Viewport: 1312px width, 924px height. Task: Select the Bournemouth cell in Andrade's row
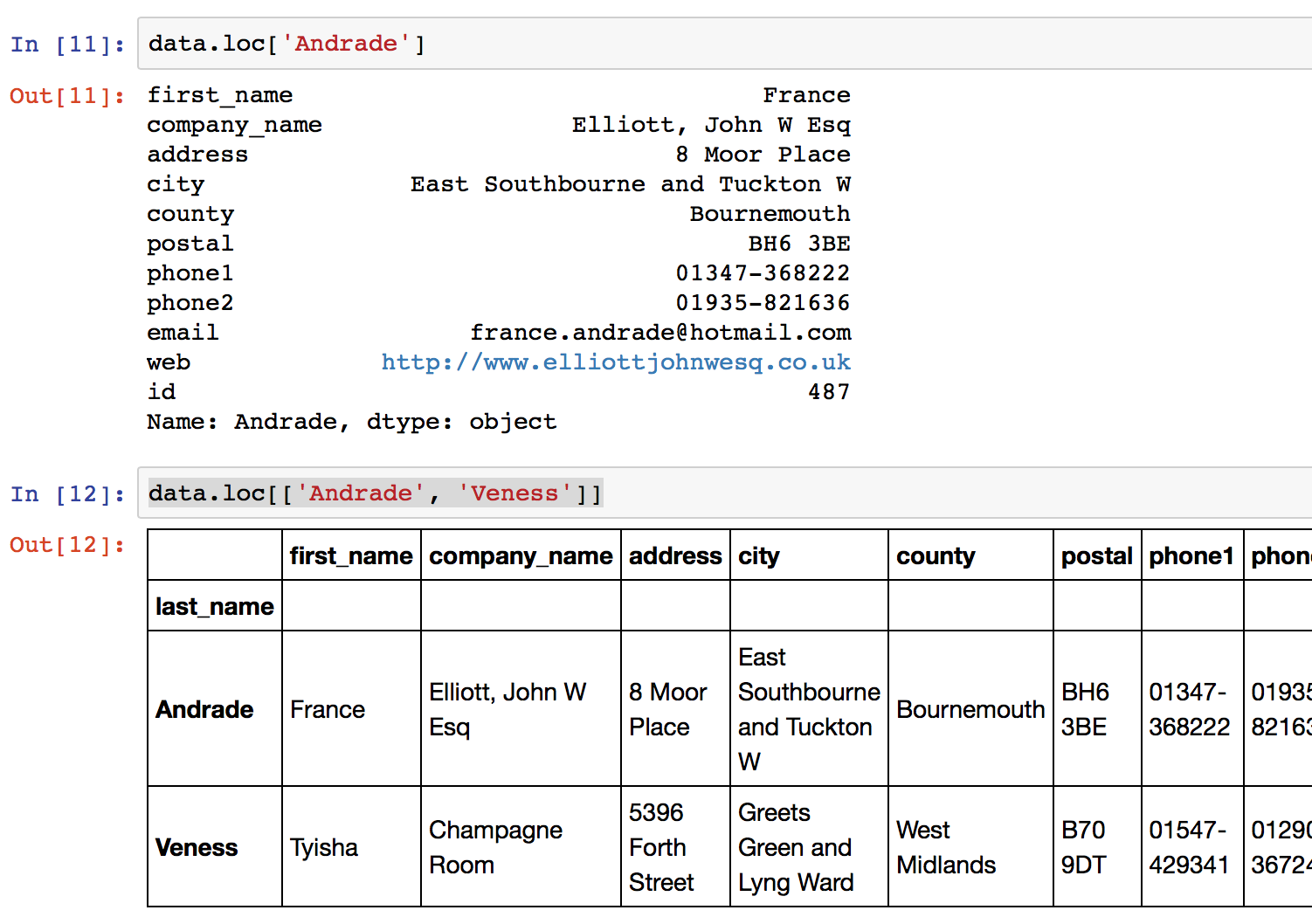(x=970, y=709)
